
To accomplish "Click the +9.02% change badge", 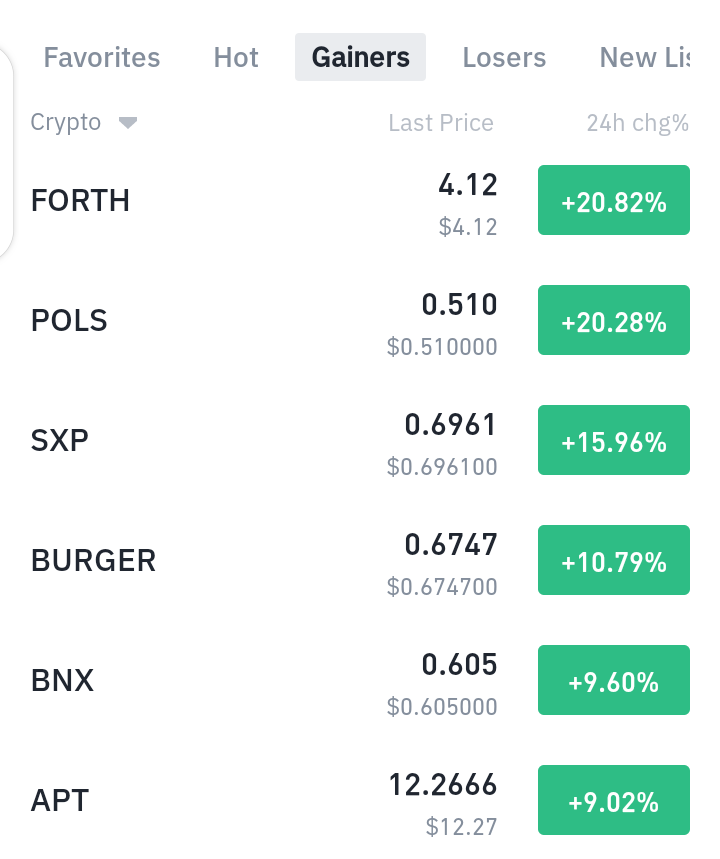I will tap(614, 800).
